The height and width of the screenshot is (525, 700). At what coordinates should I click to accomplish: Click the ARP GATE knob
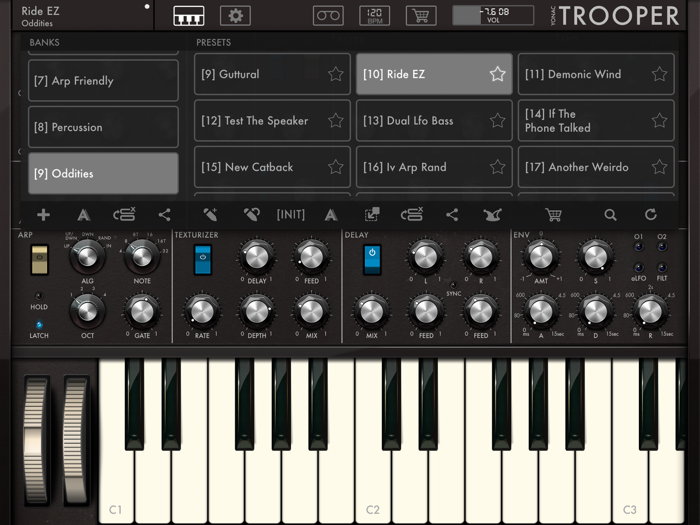pyautogui.click(x=142, y=312)
